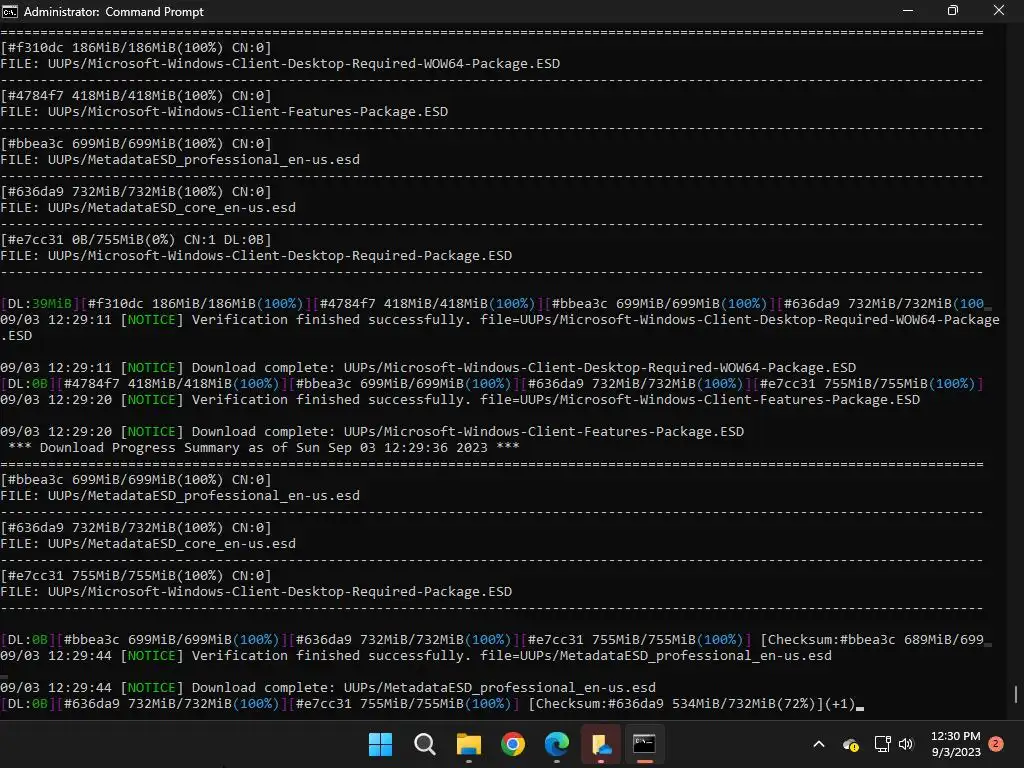Click the (+1) text on the last line
The width and height of the screenshot is (1024, 768).
coord(840,704)
